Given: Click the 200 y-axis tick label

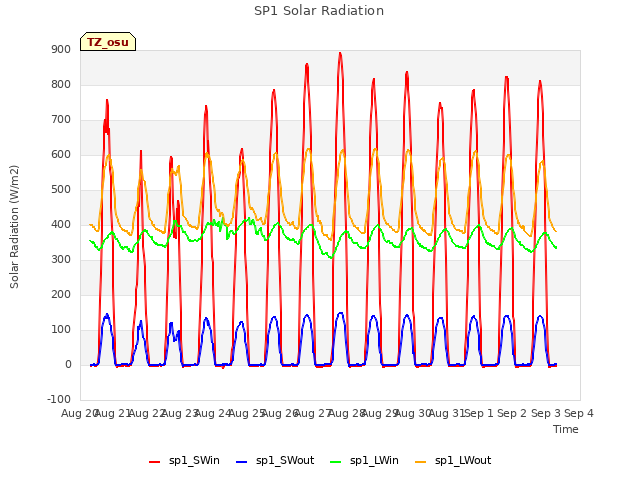Looking at the screenshot, I should (61, 295).
